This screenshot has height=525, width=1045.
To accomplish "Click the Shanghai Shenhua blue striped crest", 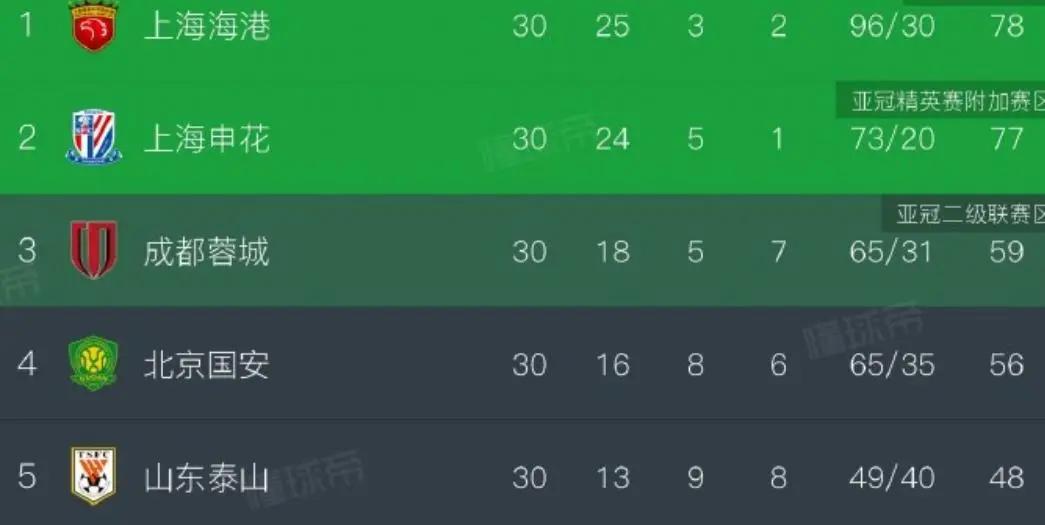I will (x=93, y=137).
